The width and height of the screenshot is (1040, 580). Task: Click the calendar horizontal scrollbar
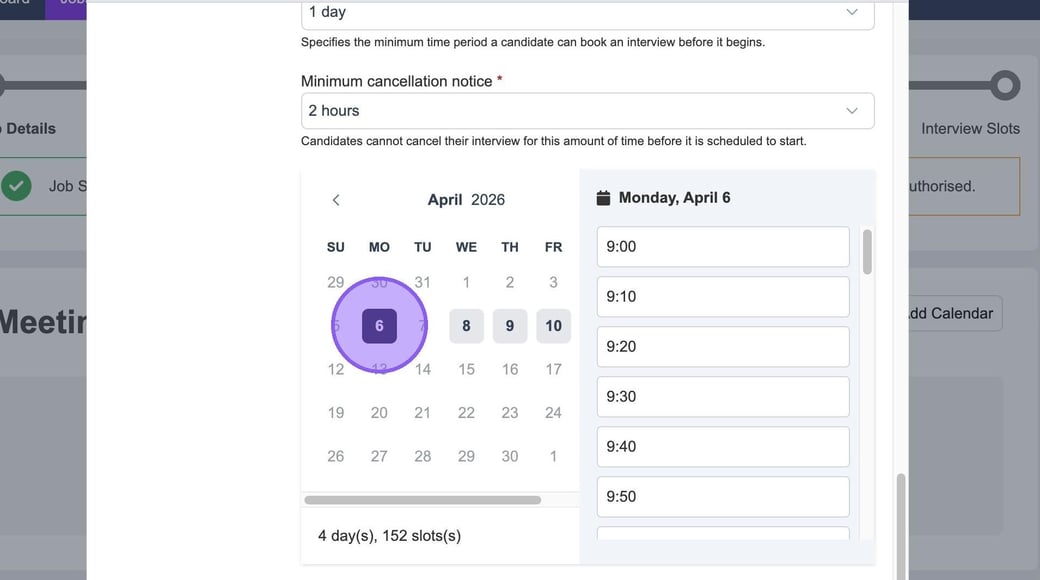coord(422,500)
